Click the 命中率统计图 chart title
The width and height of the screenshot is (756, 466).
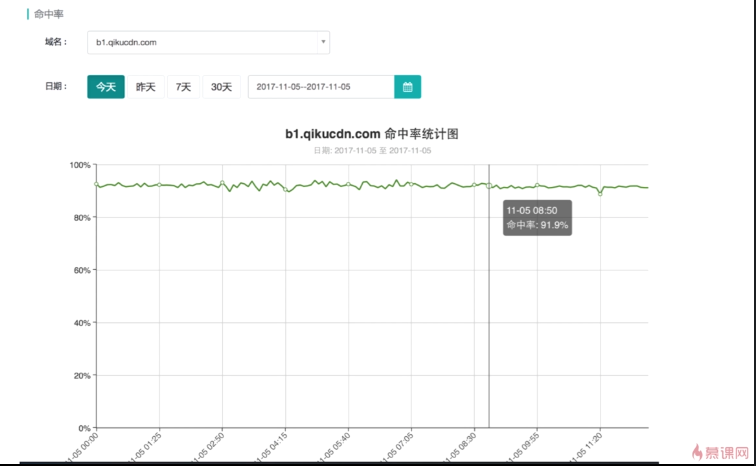371,133
